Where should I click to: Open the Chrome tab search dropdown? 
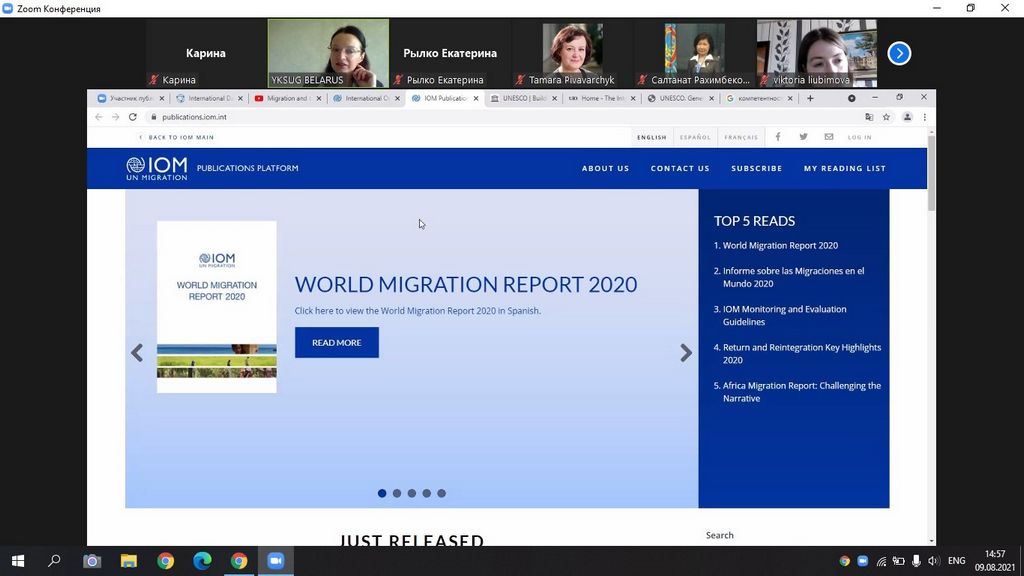852,98
